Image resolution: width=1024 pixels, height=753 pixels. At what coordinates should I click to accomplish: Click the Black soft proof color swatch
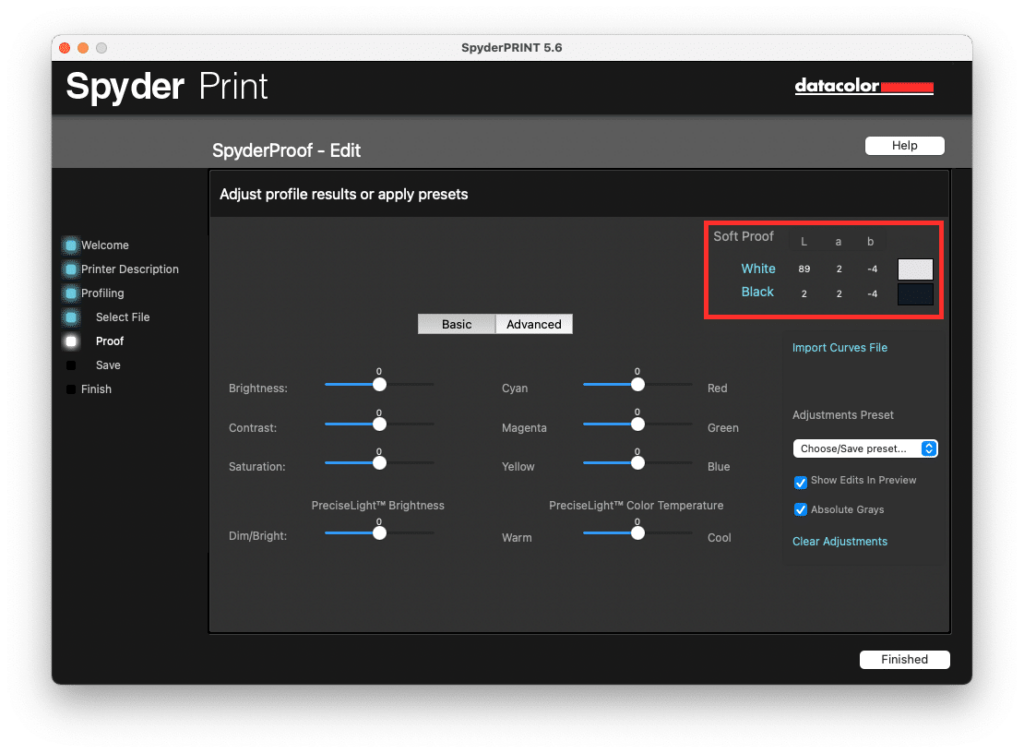[x=916, y=294]
